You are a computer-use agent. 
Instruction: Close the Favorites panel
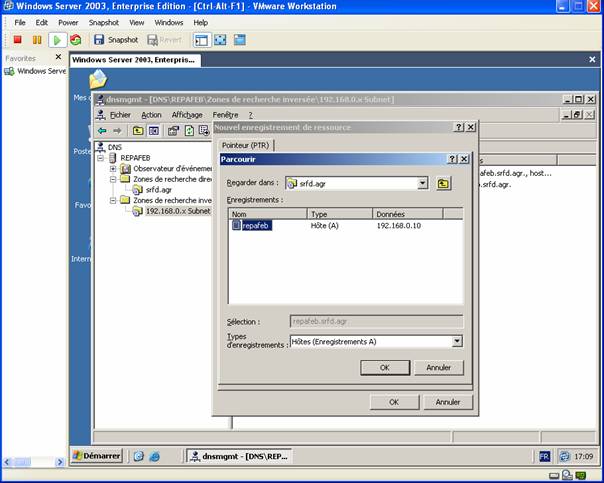click(x=58, y=57)
